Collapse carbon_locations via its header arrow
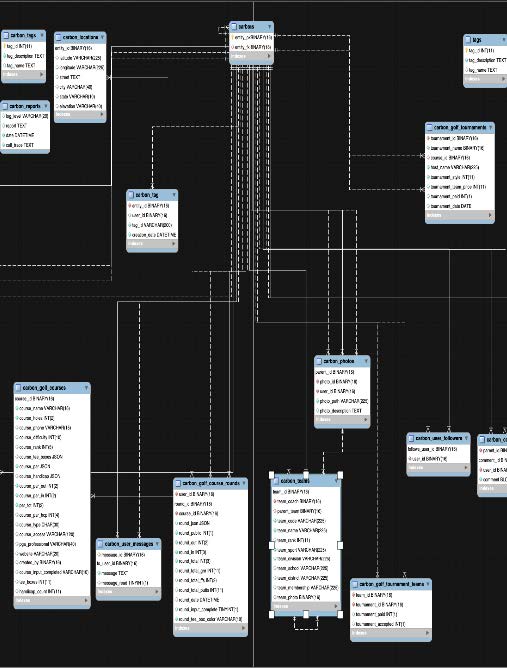The height and width of the screenshot is (668, 507). click(102, 37)
